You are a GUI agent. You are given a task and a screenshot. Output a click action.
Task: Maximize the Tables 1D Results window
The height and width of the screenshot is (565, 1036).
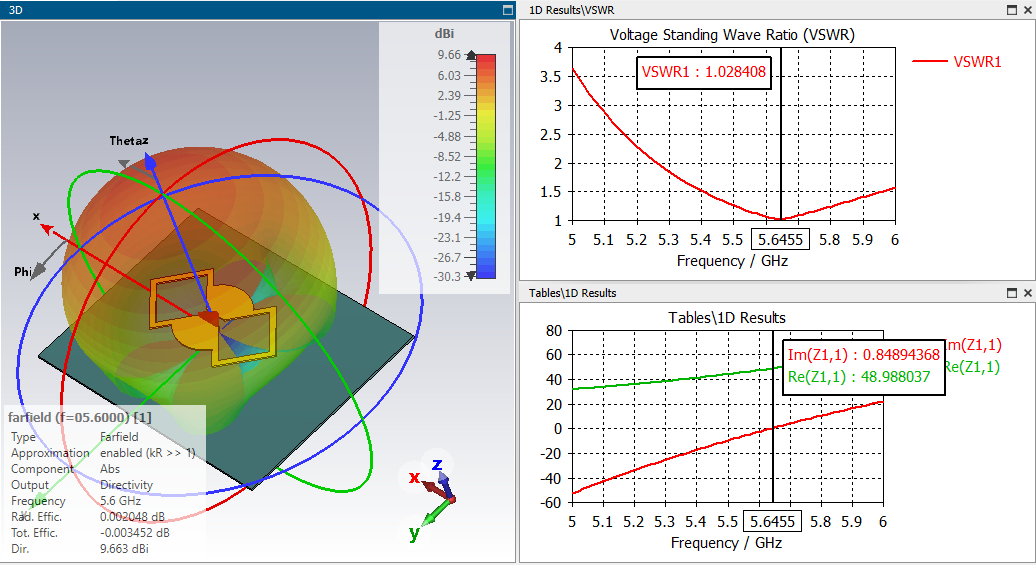pyautogui.click(x=1012, y=293)
